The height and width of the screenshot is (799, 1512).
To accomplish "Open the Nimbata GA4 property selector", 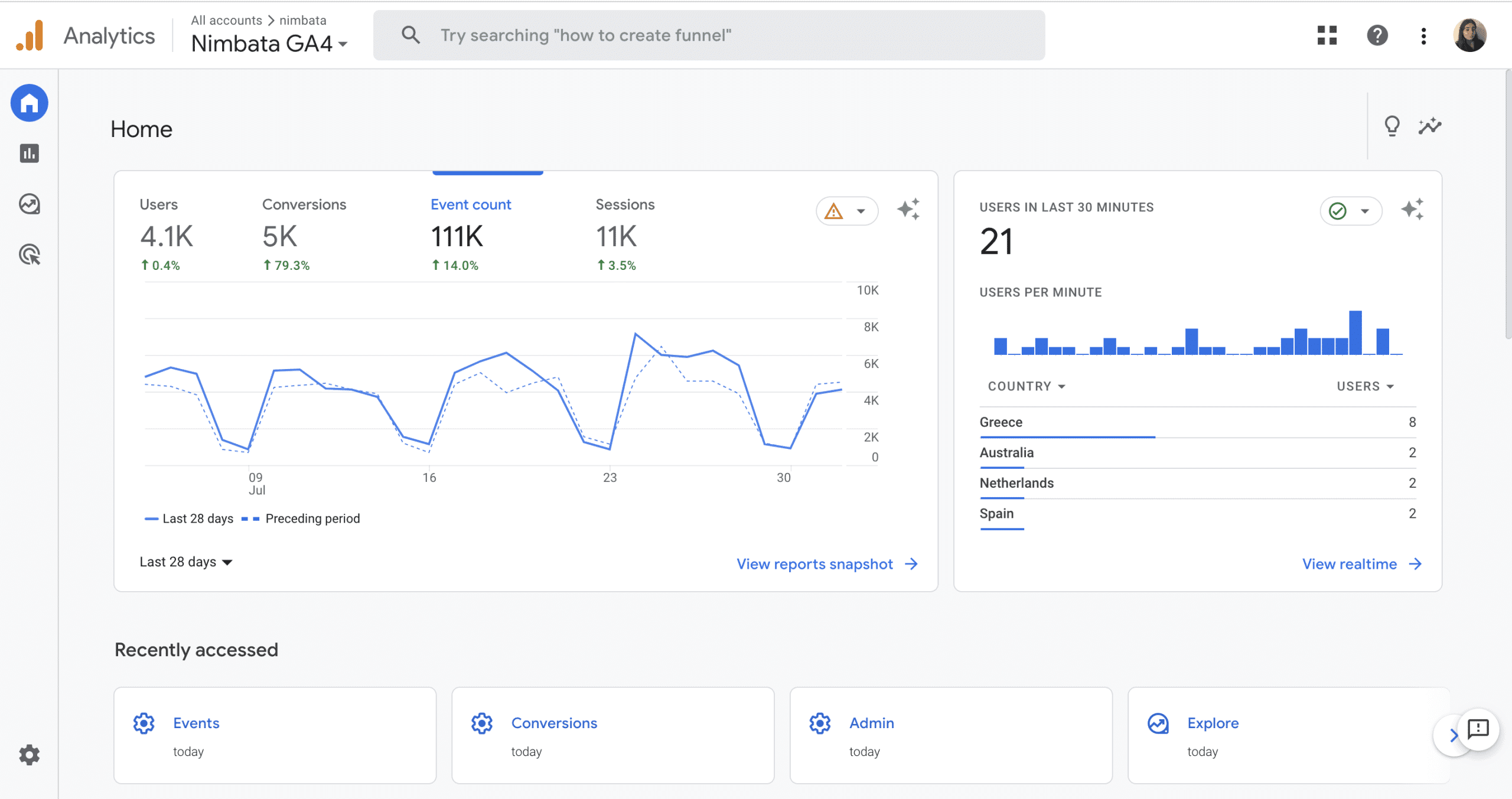I will pyautogui.click(x=269, y=44).
